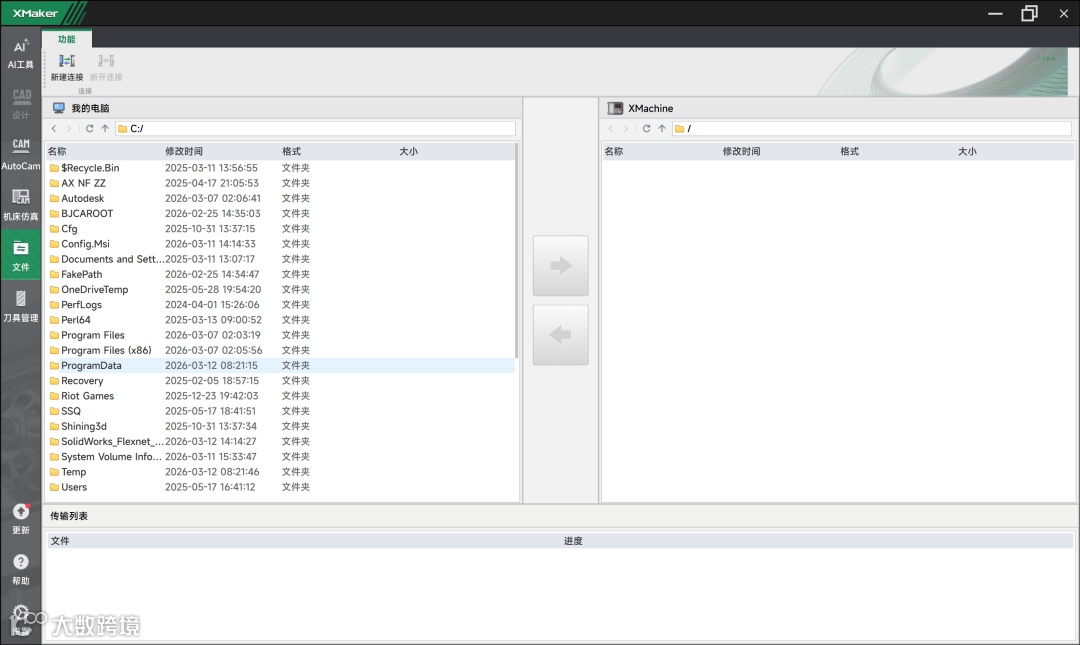Image resolution: width=1080 pixels, height=645 pixels.
Task: Go forward in 我的电脑 panel
Action: (69, 128)
